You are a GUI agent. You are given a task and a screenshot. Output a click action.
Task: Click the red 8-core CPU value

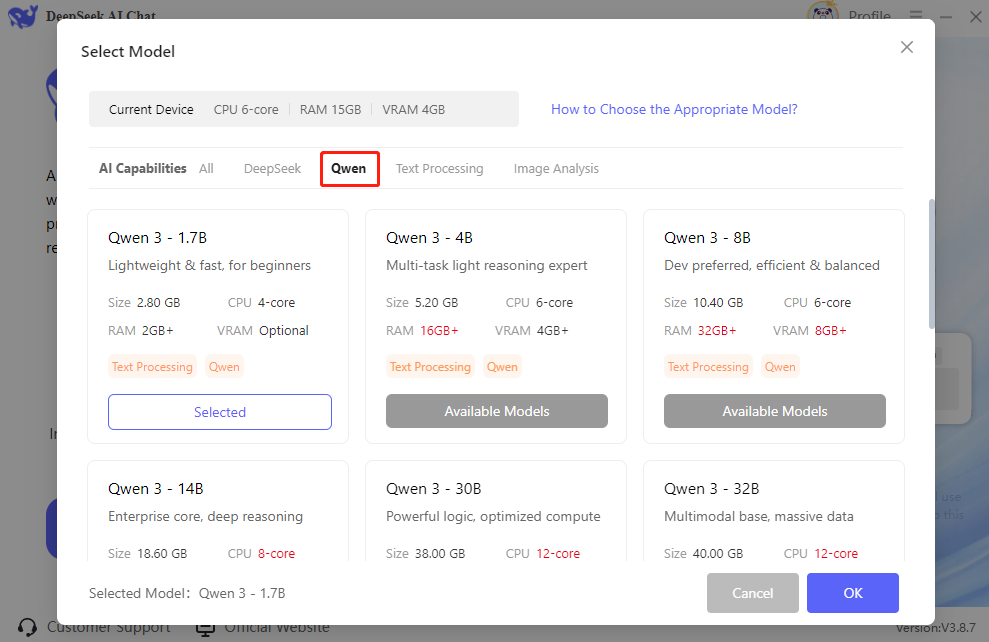click(x=276, y=554)
